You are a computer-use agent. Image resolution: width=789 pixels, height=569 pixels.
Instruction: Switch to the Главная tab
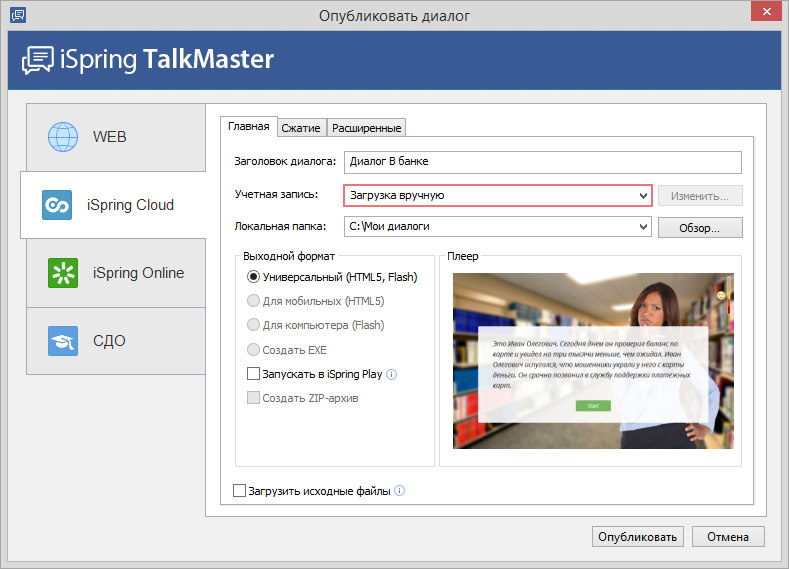coord(249,126)
